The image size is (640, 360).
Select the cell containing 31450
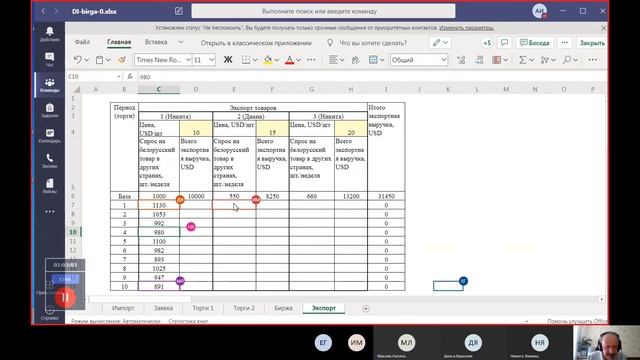(x=386, y=196)
